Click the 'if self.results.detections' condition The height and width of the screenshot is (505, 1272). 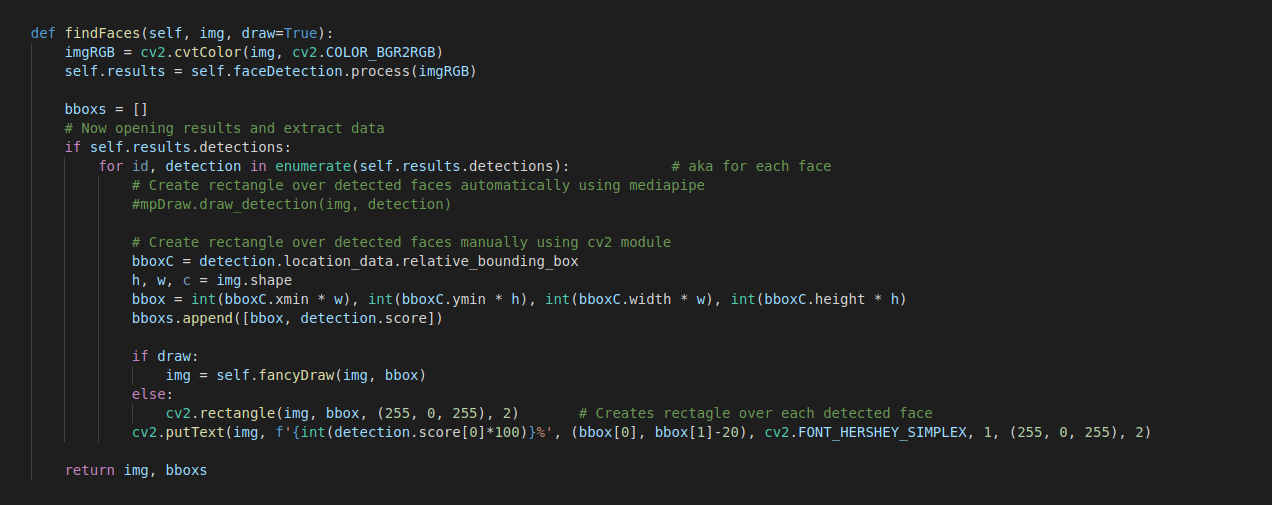point(177,147)
